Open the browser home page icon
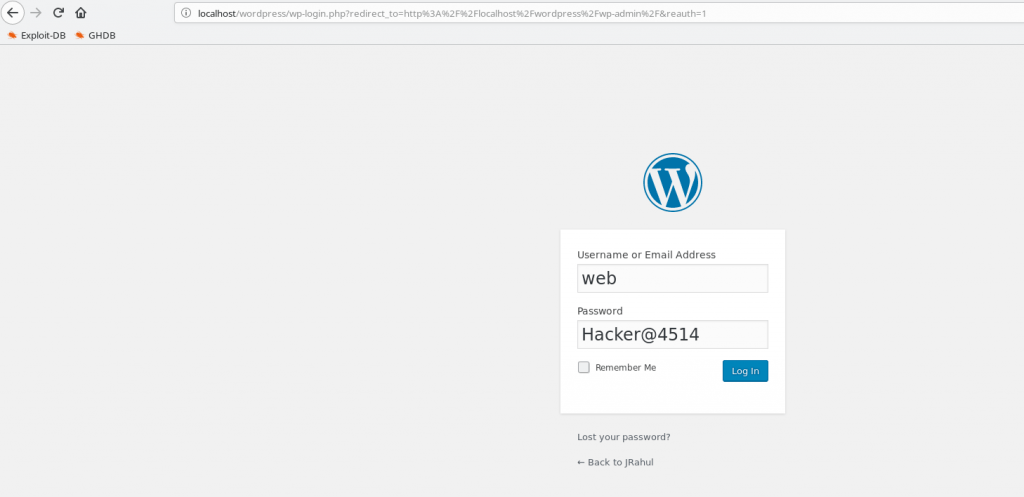 [x=80, y=12]
